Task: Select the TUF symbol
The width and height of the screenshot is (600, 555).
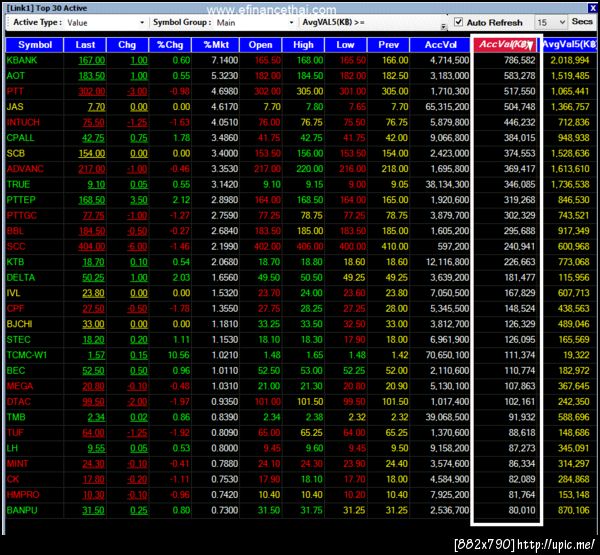Action: click(x=15, y=433)
